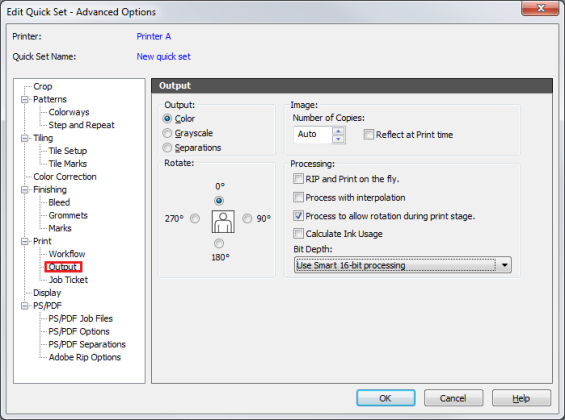565x420 pixels.
Task: Enable Reflect at Print time checkbox
Action: click(369, 135)
